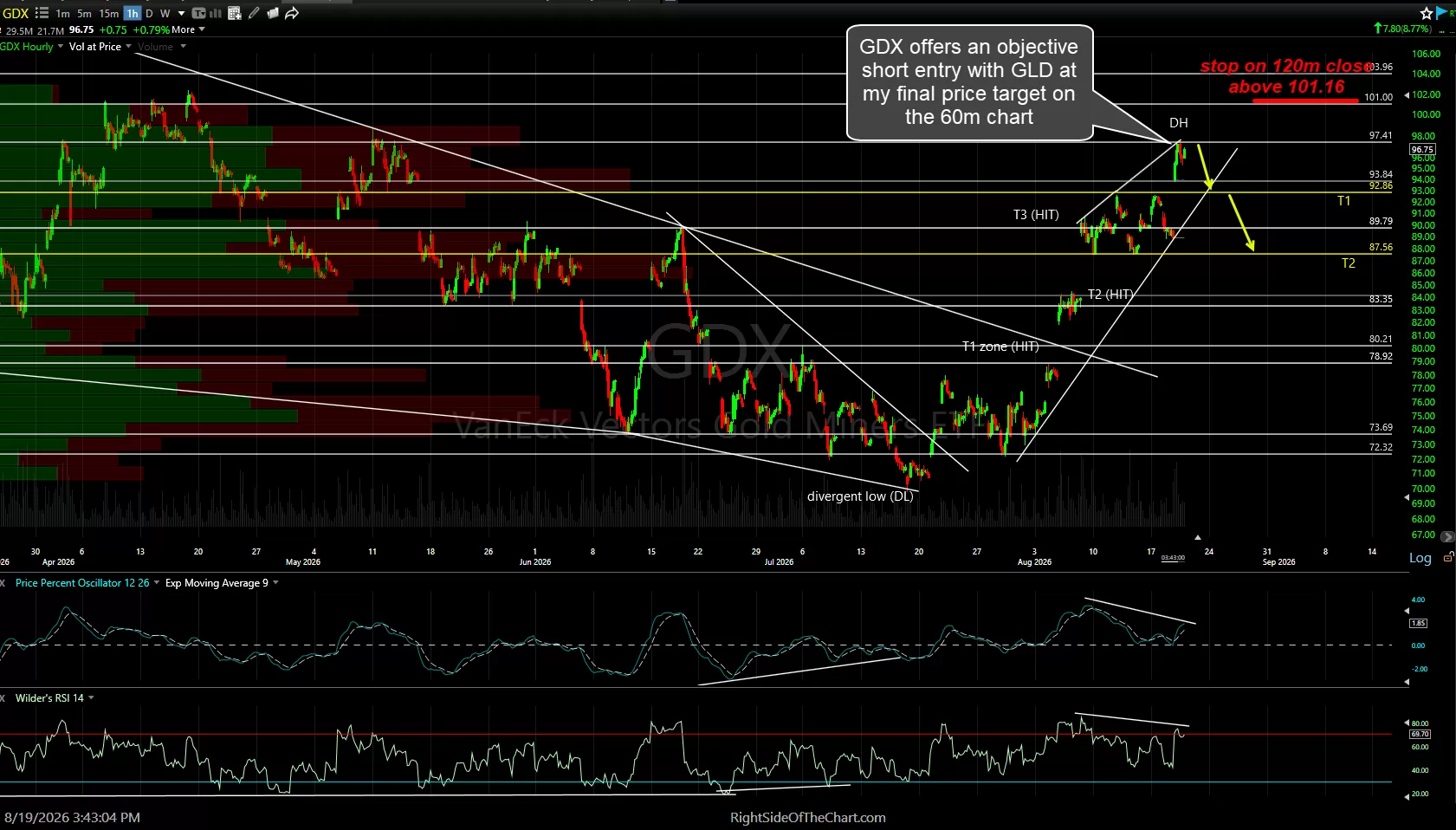This screenshot has height=830, width=1456.
Task: Click the 87.56 price level label
Action: [x=1381, y=248]
